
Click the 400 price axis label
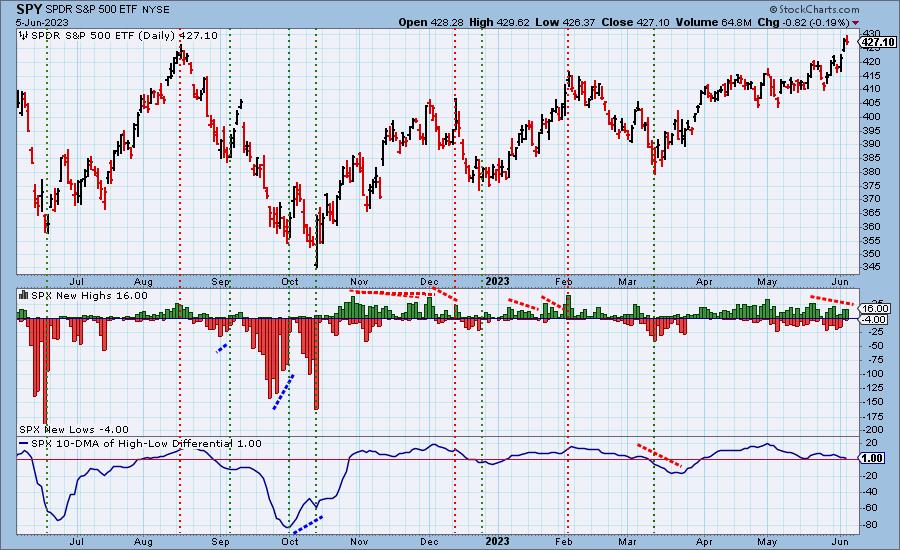point(870,116)
